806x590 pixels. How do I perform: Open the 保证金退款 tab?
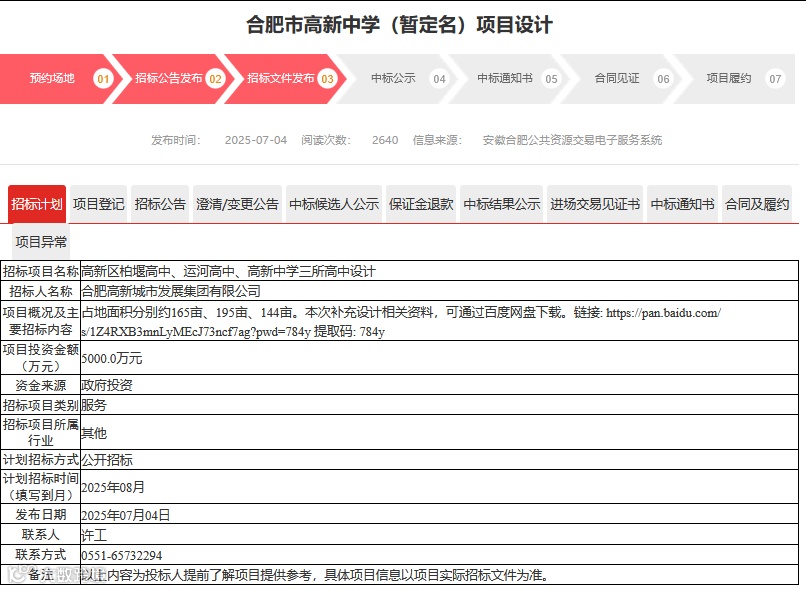pyautogui.click(x=421, y=204)
